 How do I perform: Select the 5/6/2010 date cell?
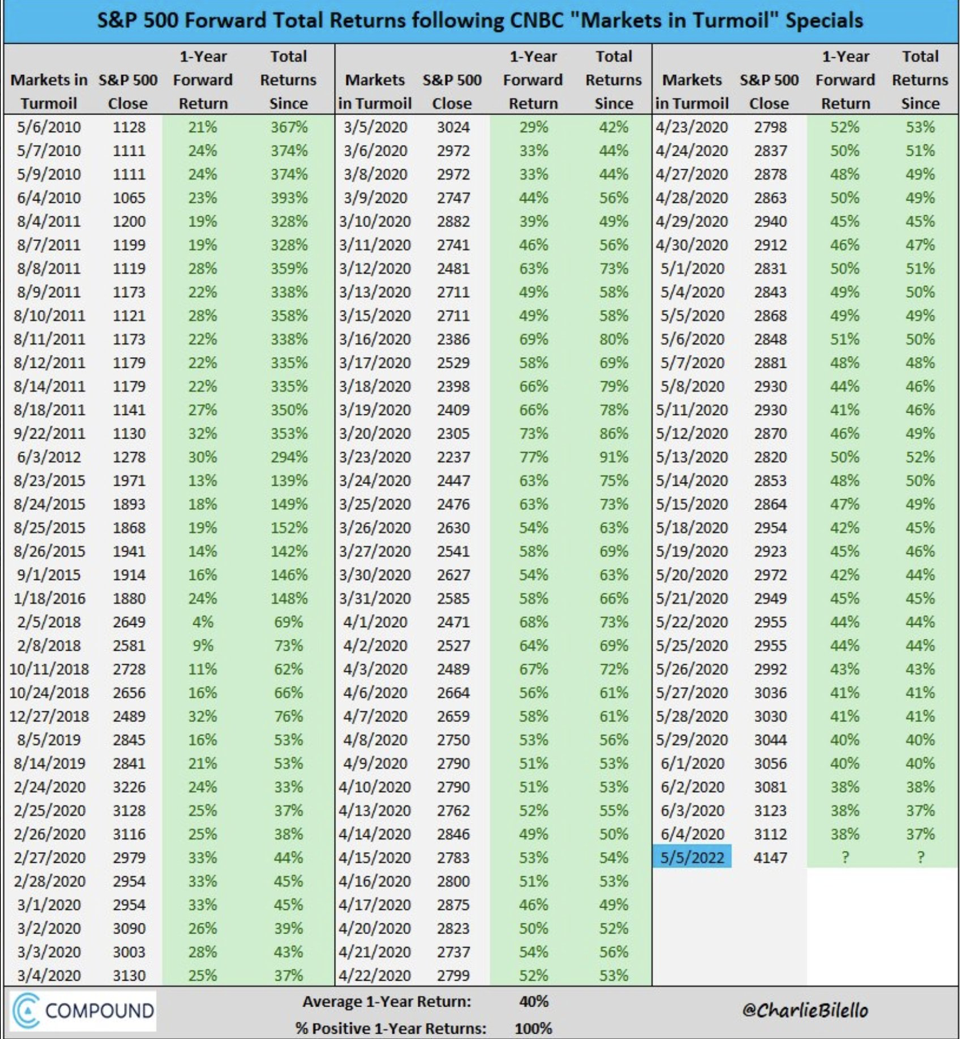click(x=49, y=127)
